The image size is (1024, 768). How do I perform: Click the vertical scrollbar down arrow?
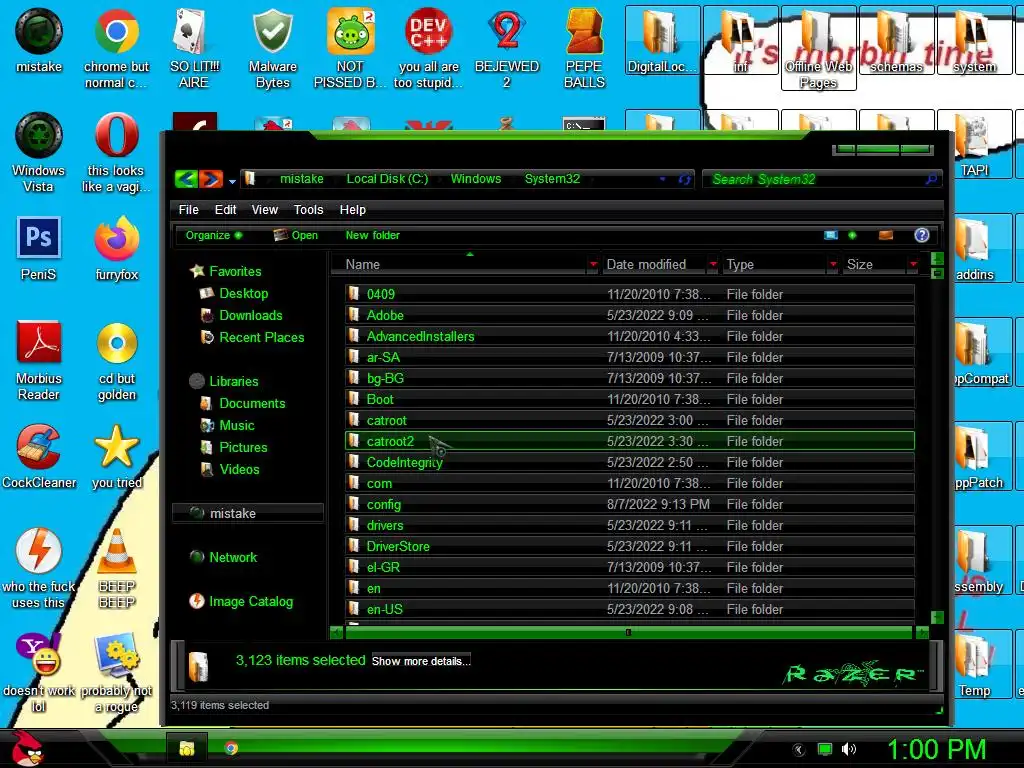[937, 617]
